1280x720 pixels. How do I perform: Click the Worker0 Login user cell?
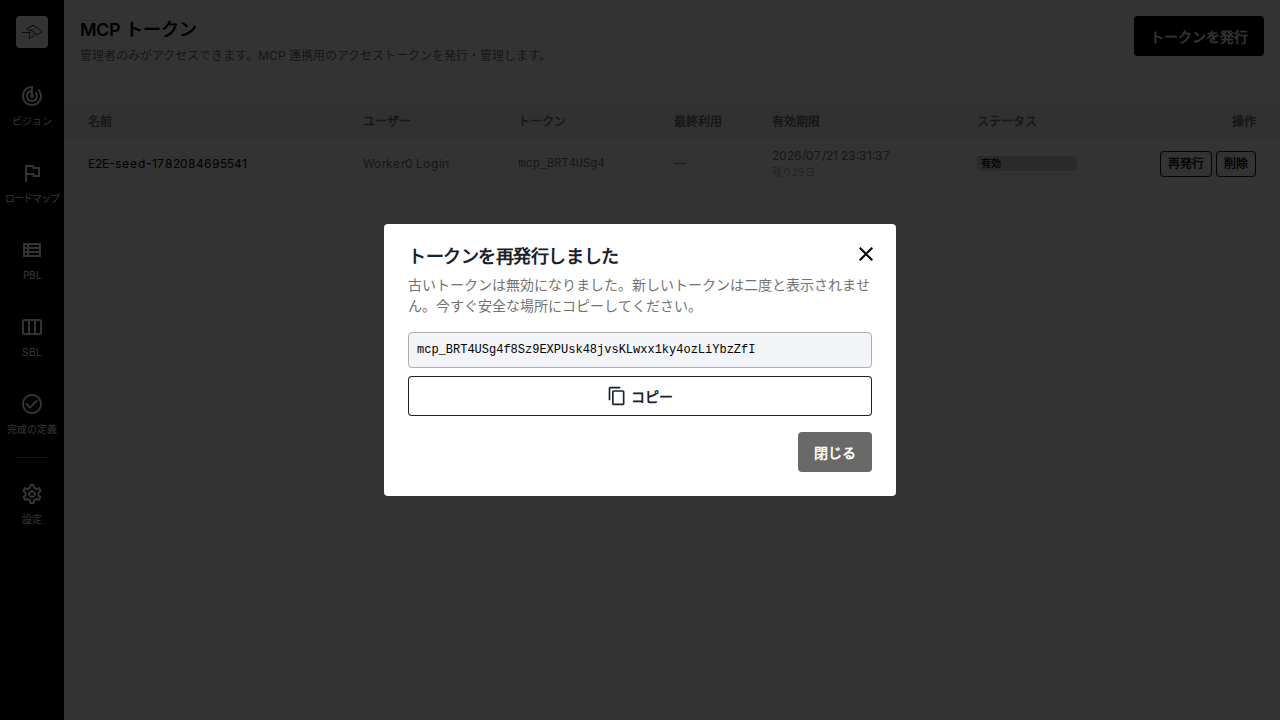pos(406,163)
